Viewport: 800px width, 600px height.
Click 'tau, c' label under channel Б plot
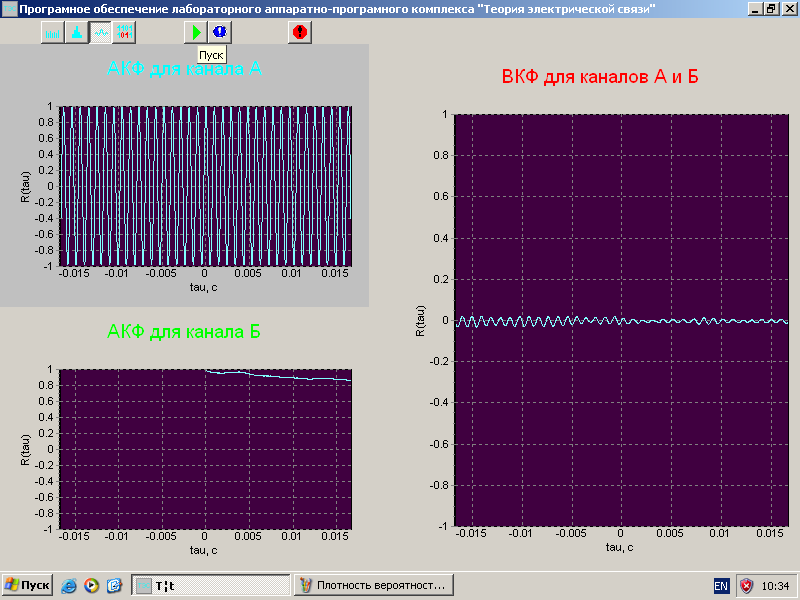click(204, 550)
